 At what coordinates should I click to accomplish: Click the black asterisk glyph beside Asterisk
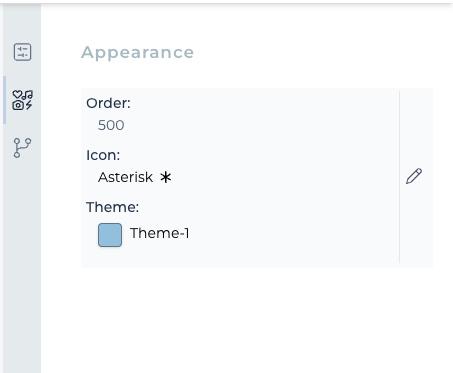(x=165, y=177)
